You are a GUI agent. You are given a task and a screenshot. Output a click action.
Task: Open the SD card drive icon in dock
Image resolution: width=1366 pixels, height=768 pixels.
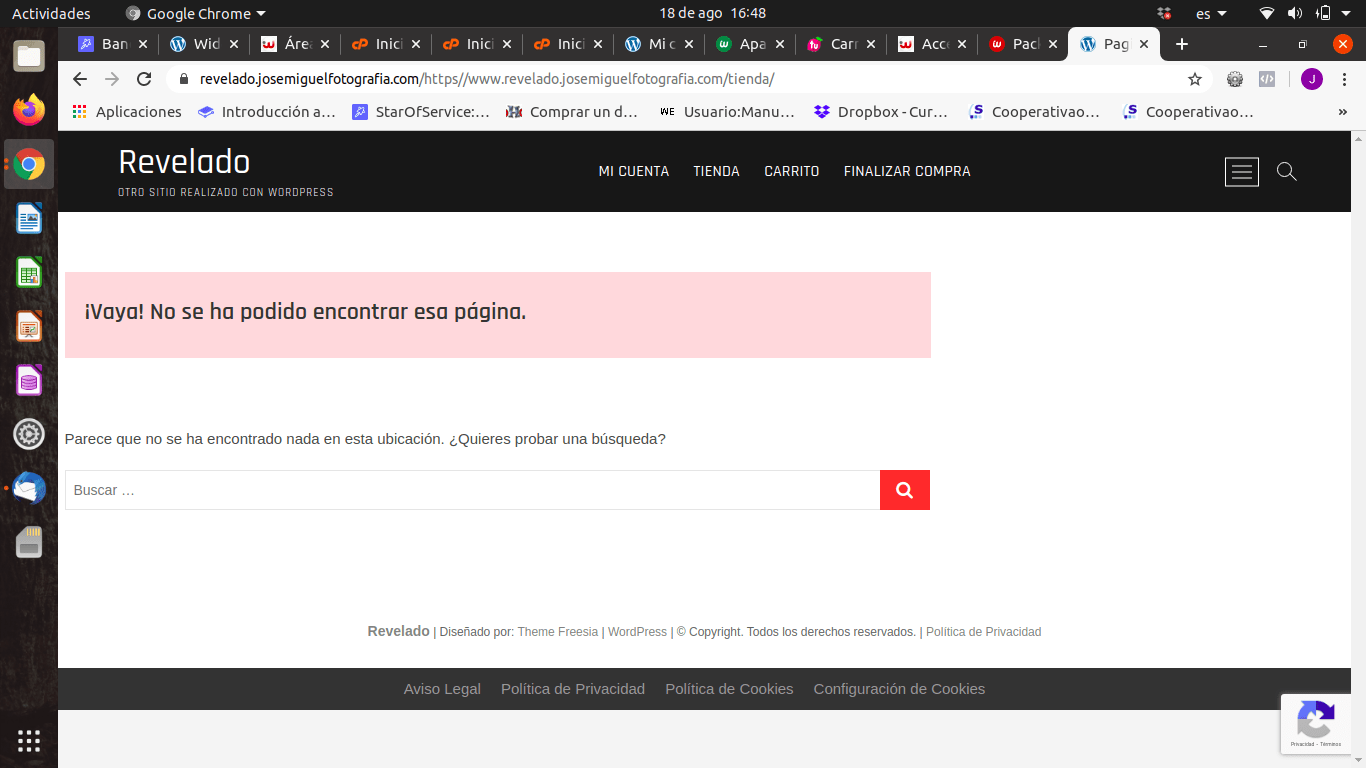pyautogui.click(x=29, y=542)
